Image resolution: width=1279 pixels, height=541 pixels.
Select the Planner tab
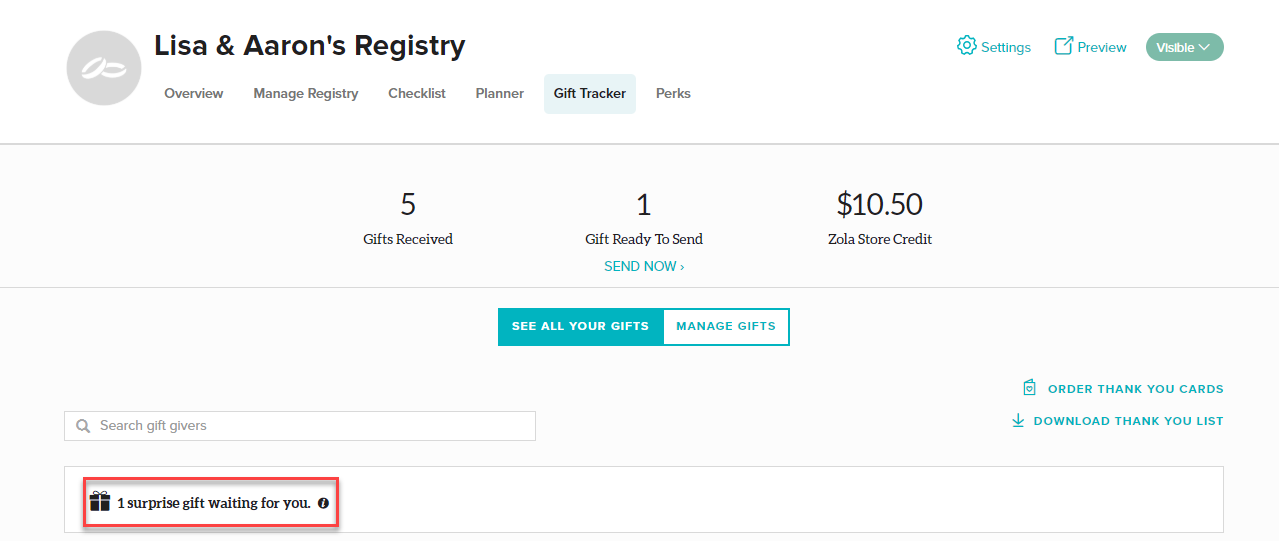click(500, 94)
